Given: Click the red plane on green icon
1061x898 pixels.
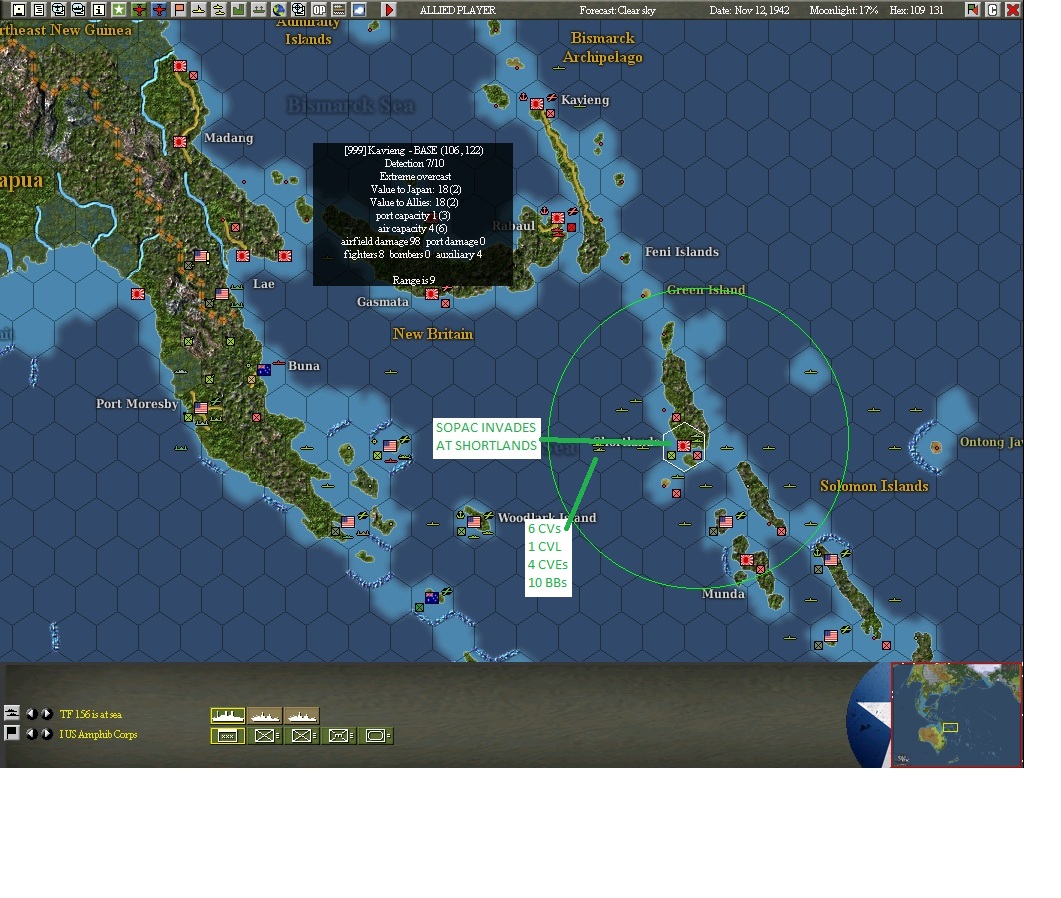Looking at the screenshot, I should (139, 9).
